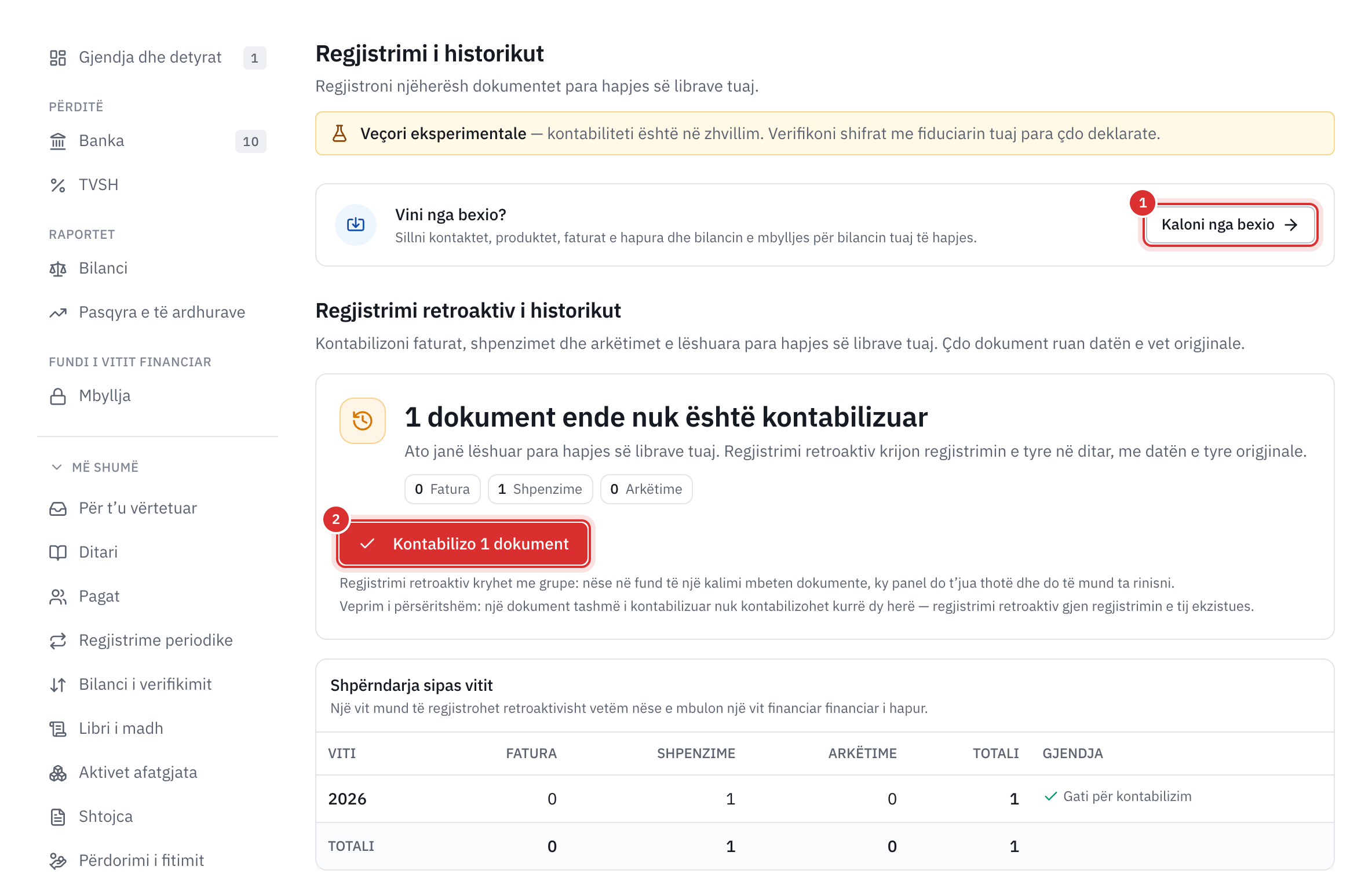Click the experimental feature flask icon
1372x881 pixels.
coord(340,134)
